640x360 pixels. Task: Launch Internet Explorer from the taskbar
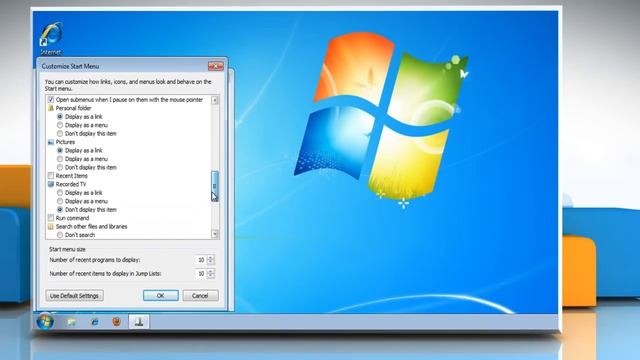point(94,322)
